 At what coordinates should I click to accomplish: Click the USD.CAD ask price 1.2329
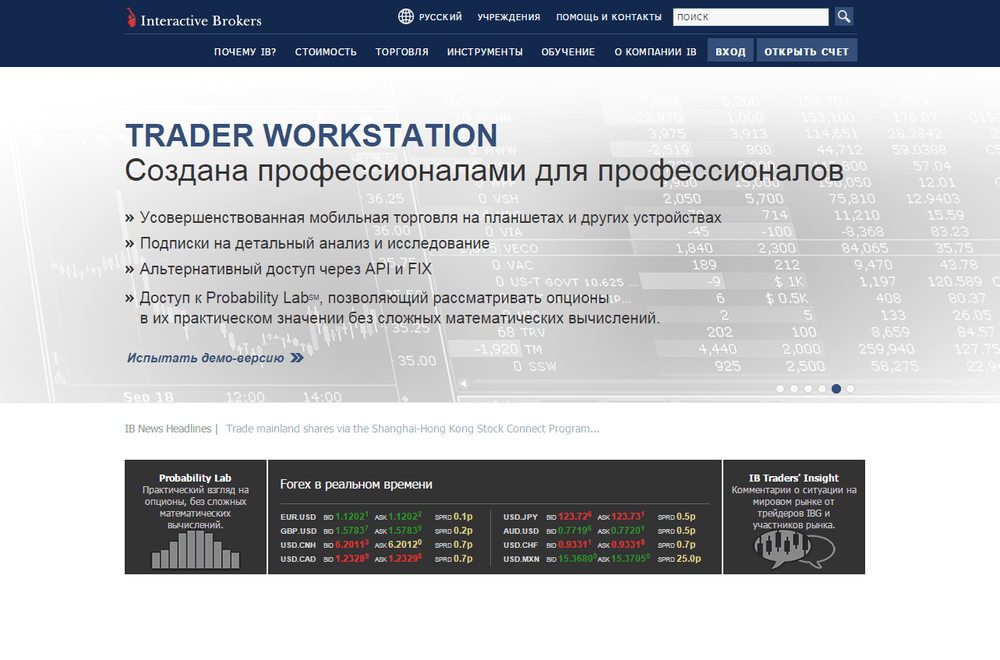405,559
